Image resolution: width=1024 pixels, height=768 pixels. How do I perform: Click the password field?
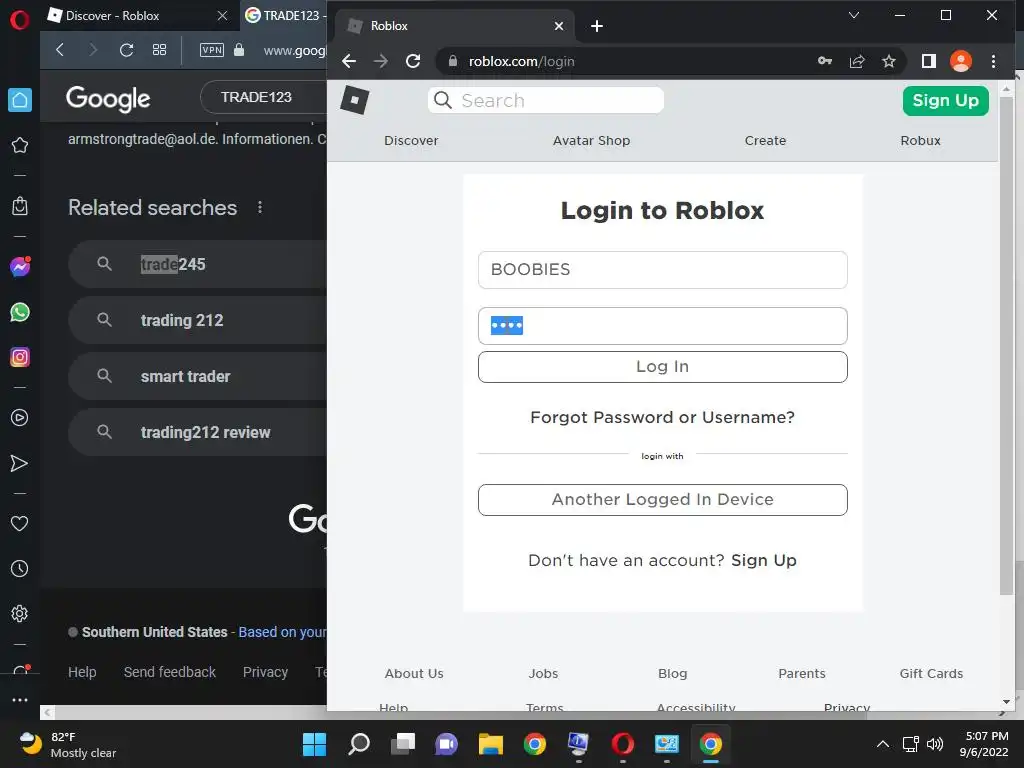[x=662, y=326]
